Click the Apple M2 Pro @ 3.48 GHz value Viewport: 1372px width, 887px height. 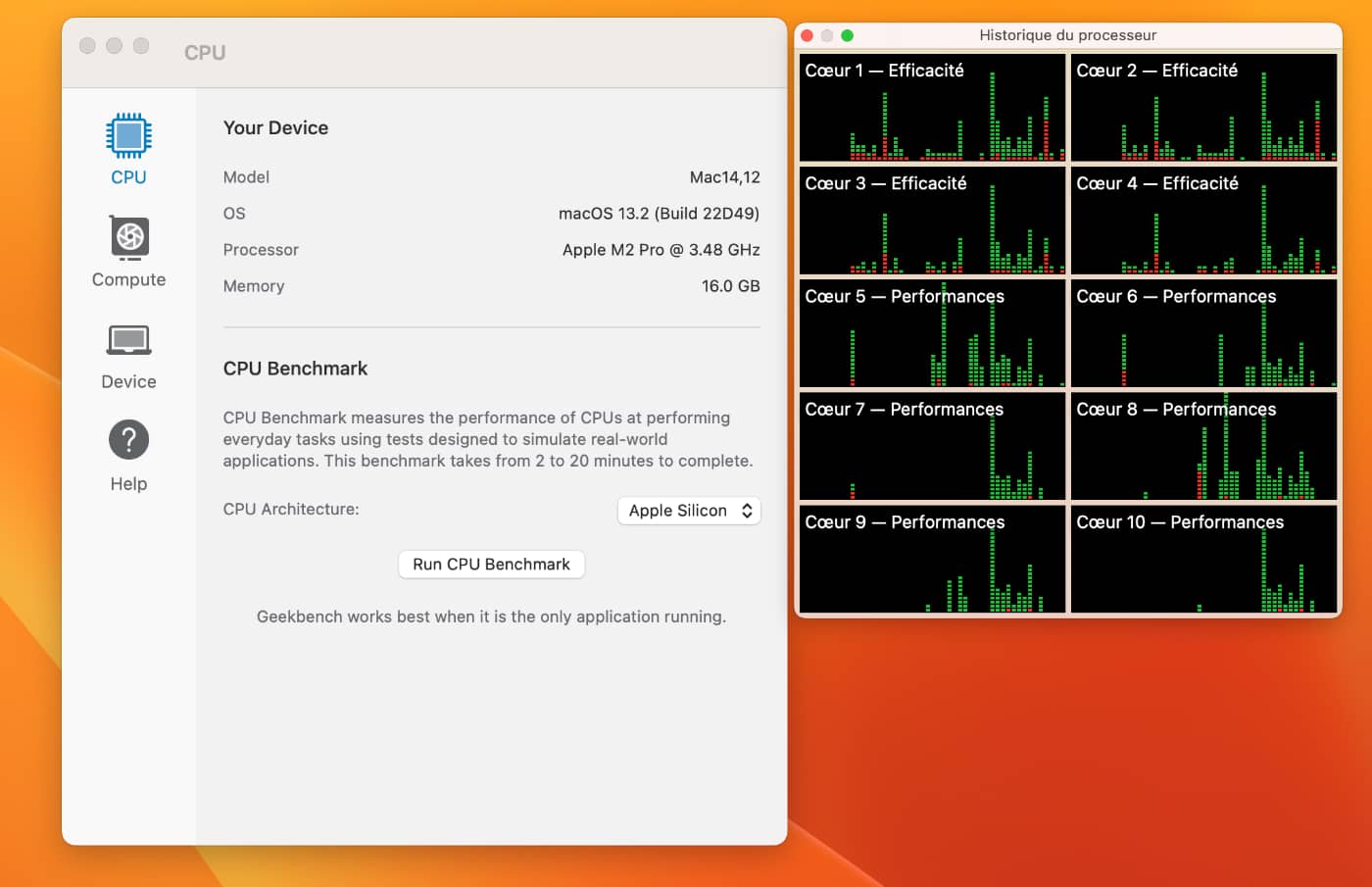[661, 250]
